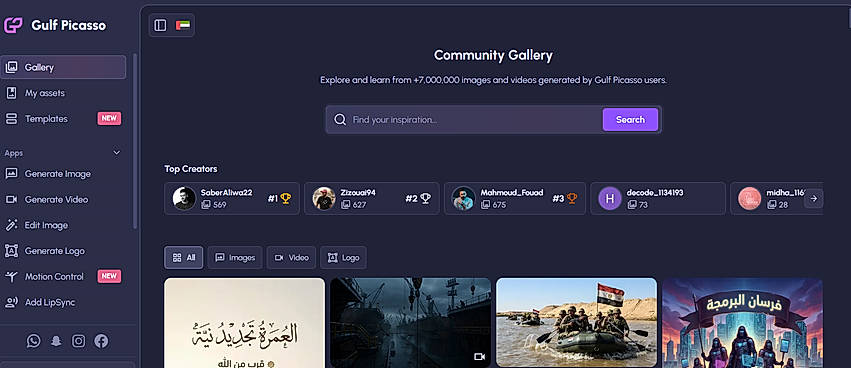Open Gallery from the sidebar
Viewport: 851px width, 368px height.
tap(63, 67)
